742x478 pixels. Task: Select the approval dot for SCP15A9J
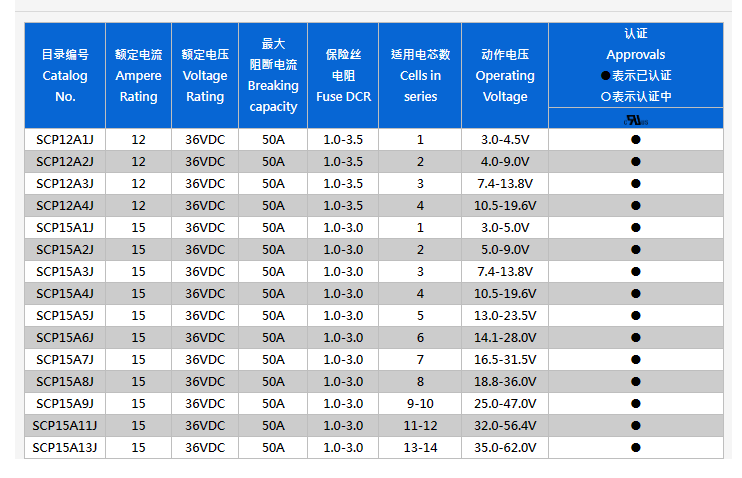point(635,404)
